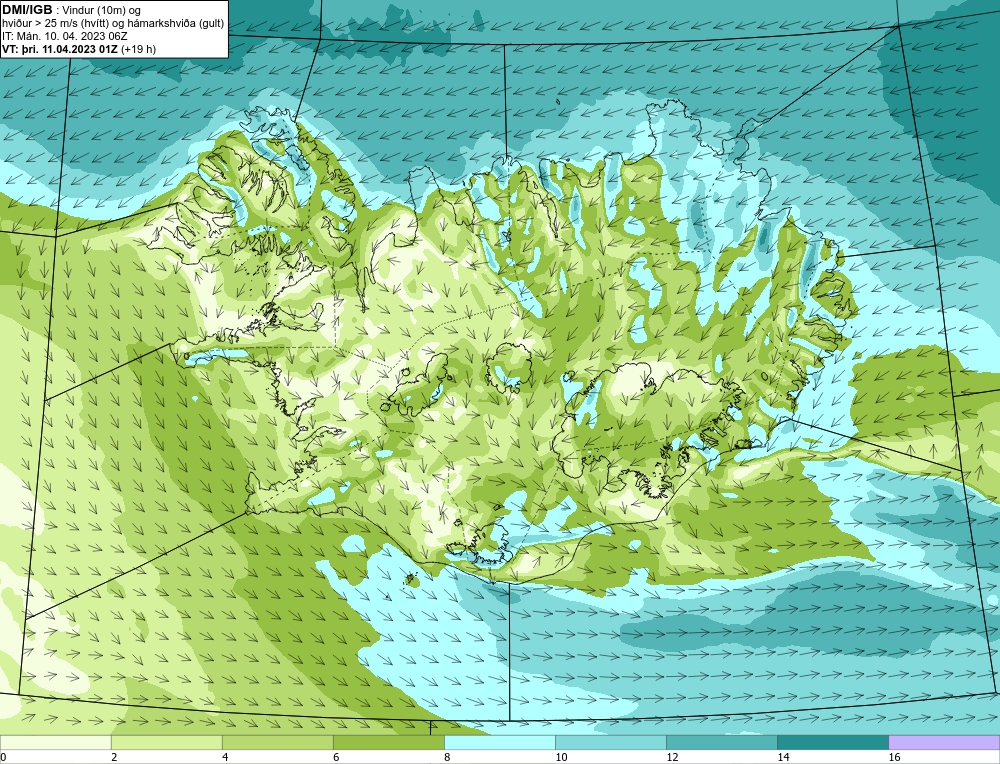1000x764 pixels.
Task: Click the 8–10 m/s light cyan legend swatch
Action: click(x=499, y=742)
